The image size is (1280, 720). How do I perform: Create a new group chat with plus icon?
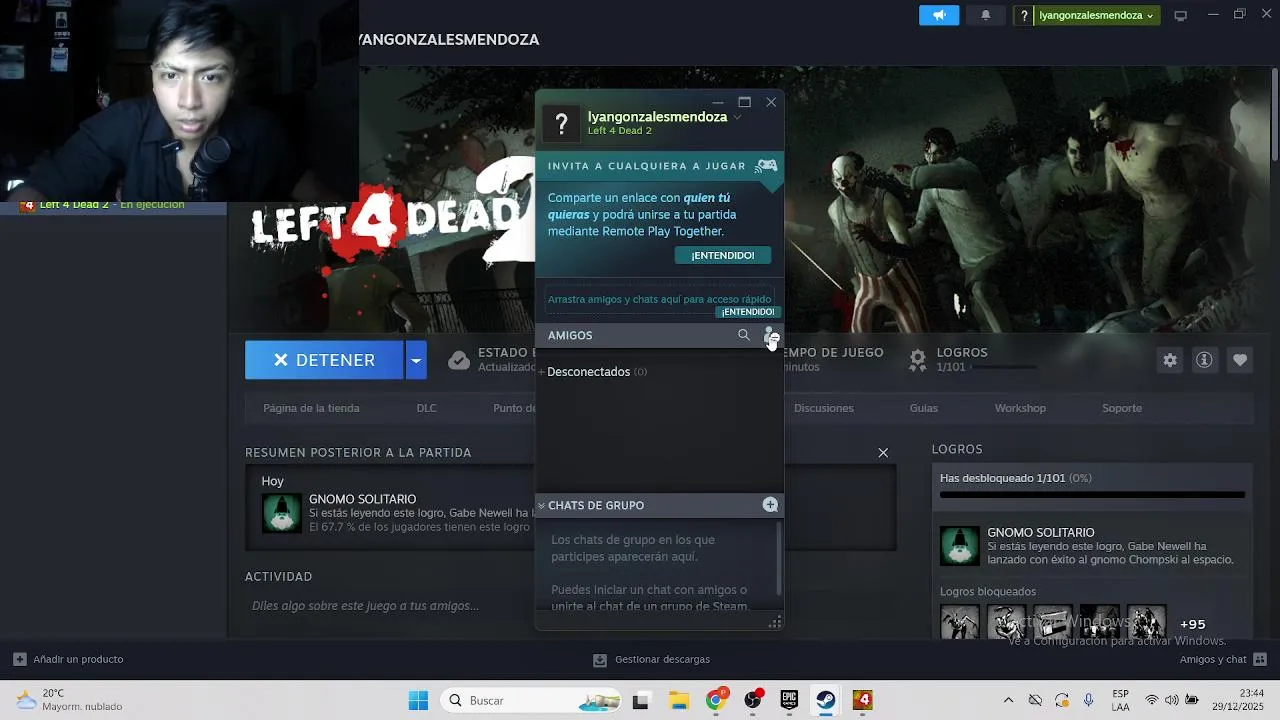(770, 505)
